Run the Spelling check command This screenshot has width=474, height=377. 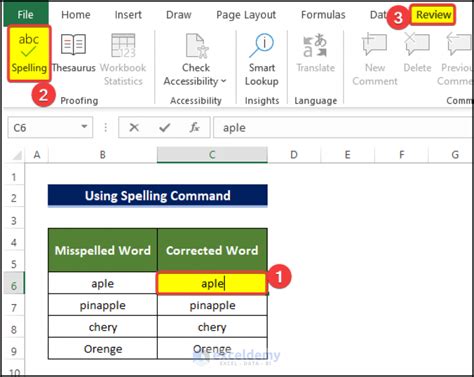coord(29,54)
